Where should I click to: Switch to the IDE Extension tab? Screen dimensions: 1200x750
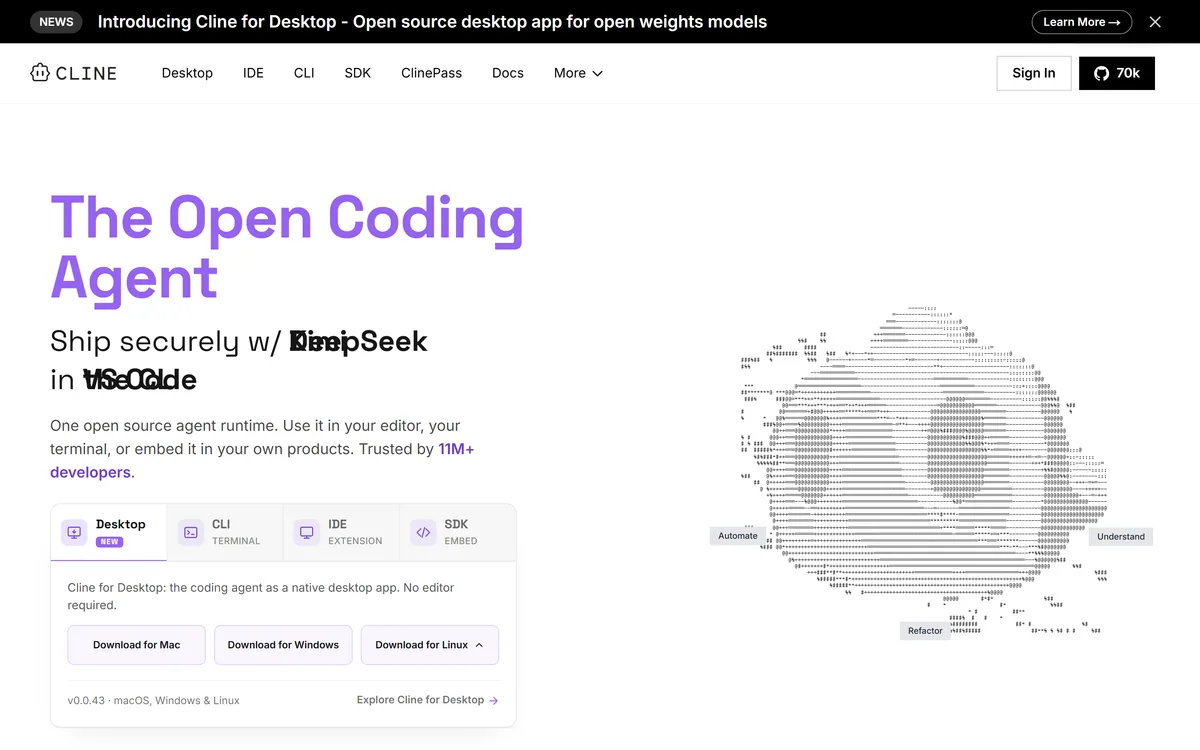pos(341,532)
